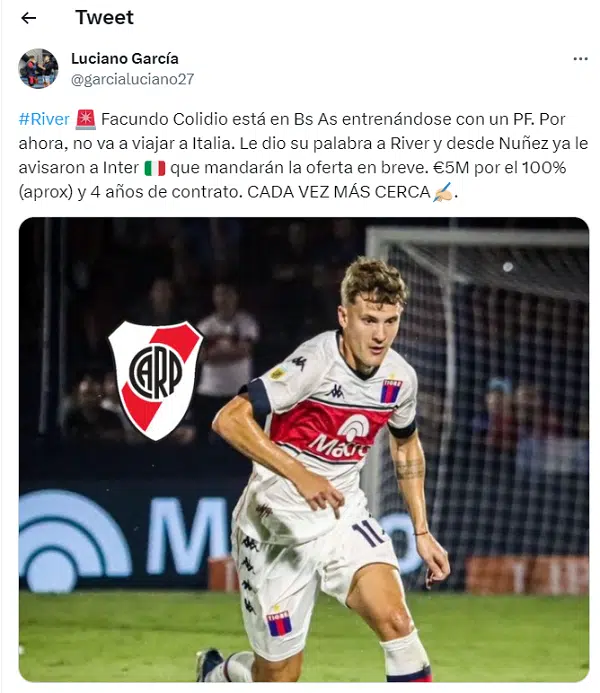The height and width of the screenshot is (693, 600).
Task: Click the Tweet header title
Action: coord(104,18)
